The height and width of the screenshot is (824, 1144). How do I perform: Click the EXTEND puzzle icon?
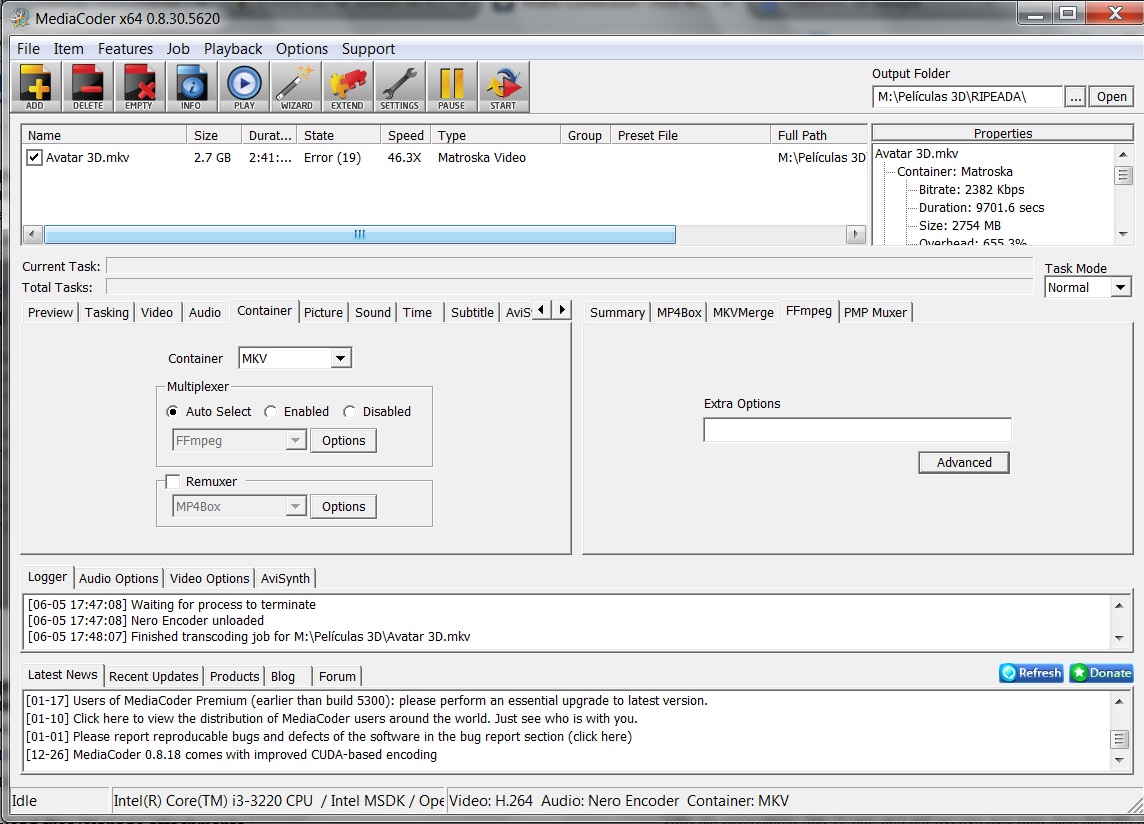[x=347, y=87]
